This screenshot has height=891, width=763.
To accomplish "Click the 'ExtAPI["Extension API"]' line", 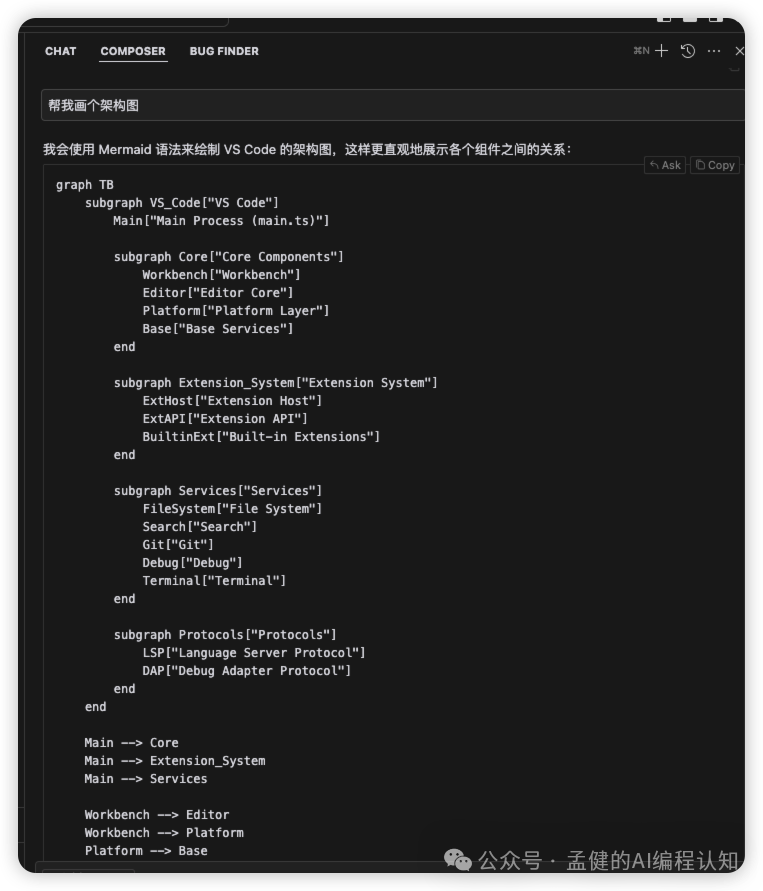I will pyautogui.click(x=225, y=419).
